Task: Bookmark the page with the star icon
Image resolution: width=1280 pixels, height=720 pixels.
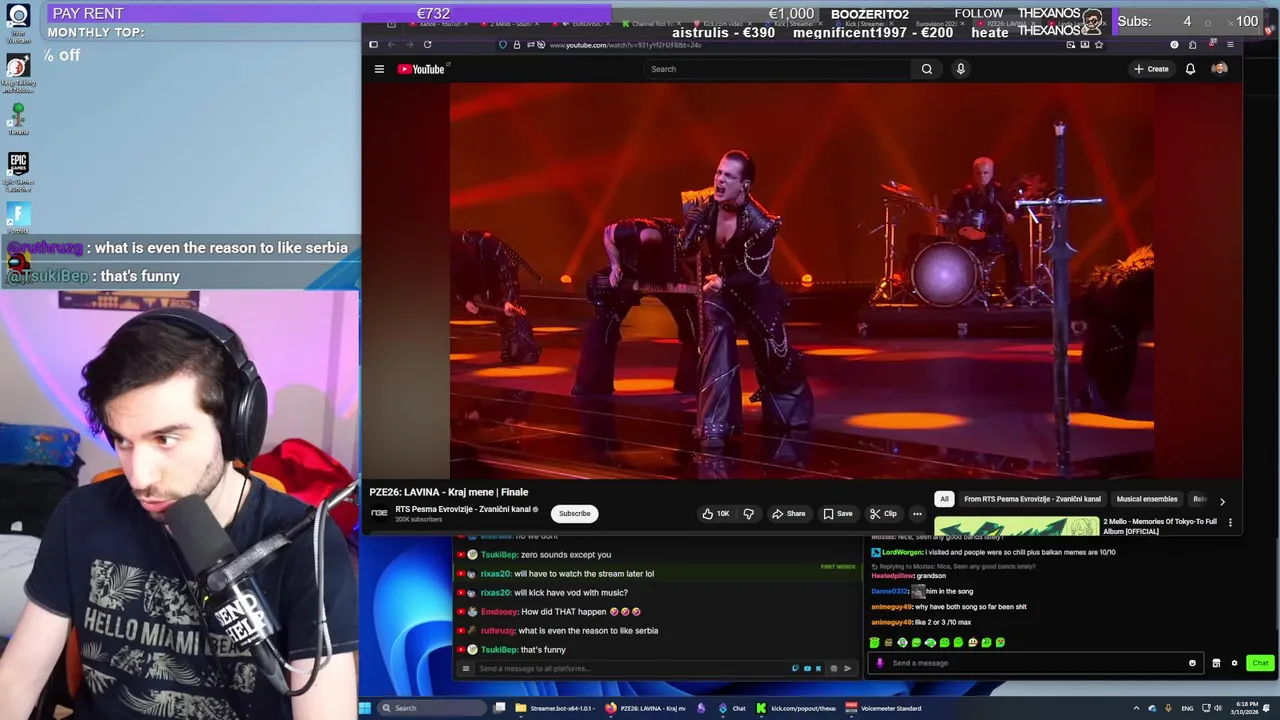Action: click(x=1099, y=44)
